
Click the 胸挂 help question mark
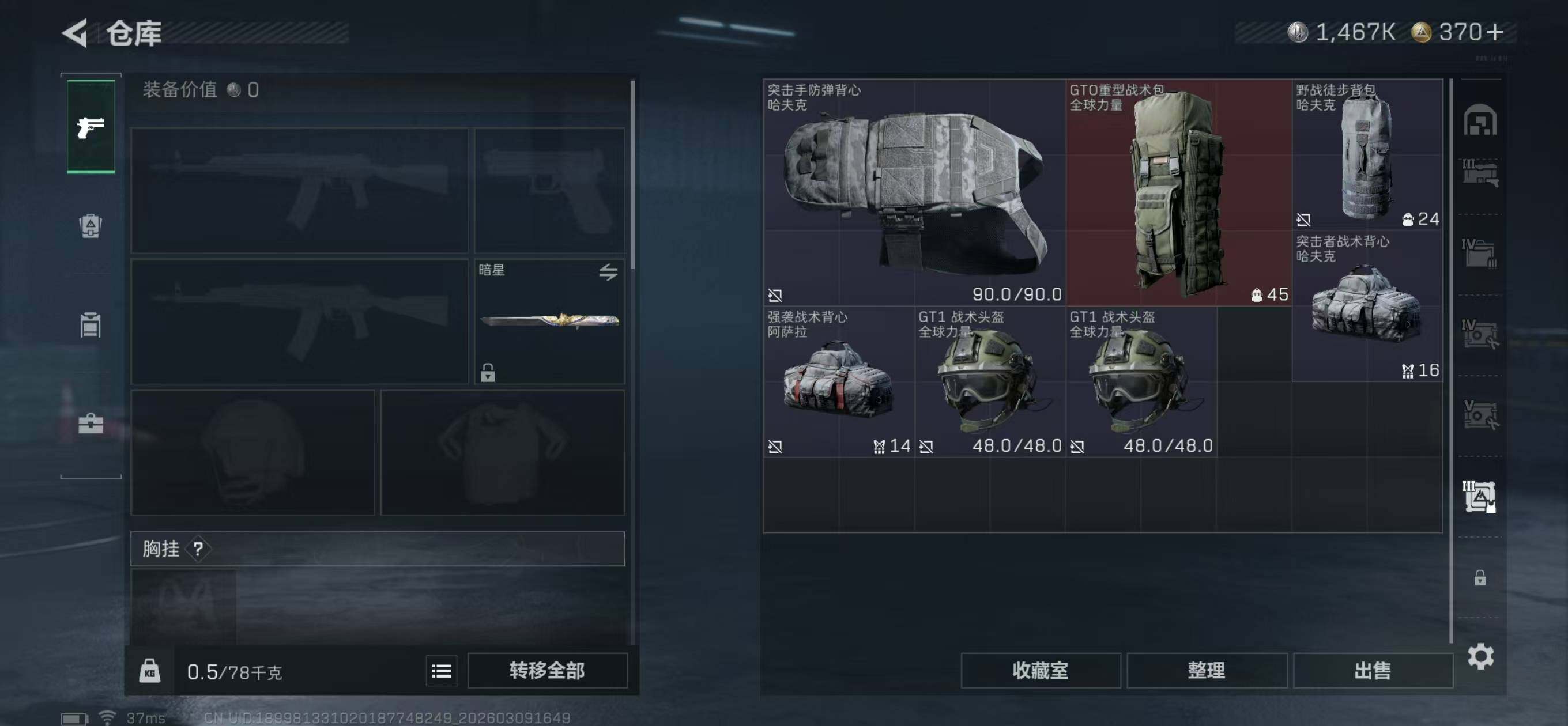[198, 549]
